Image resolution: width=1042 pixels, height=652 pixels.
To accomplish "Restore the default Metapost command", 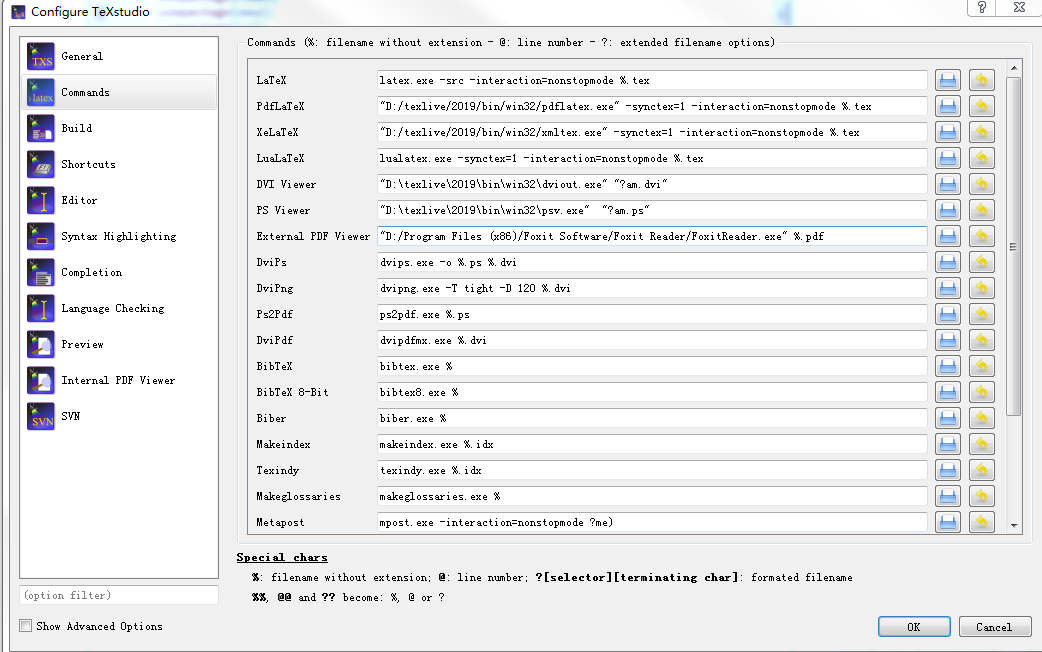I will (981, 521).
